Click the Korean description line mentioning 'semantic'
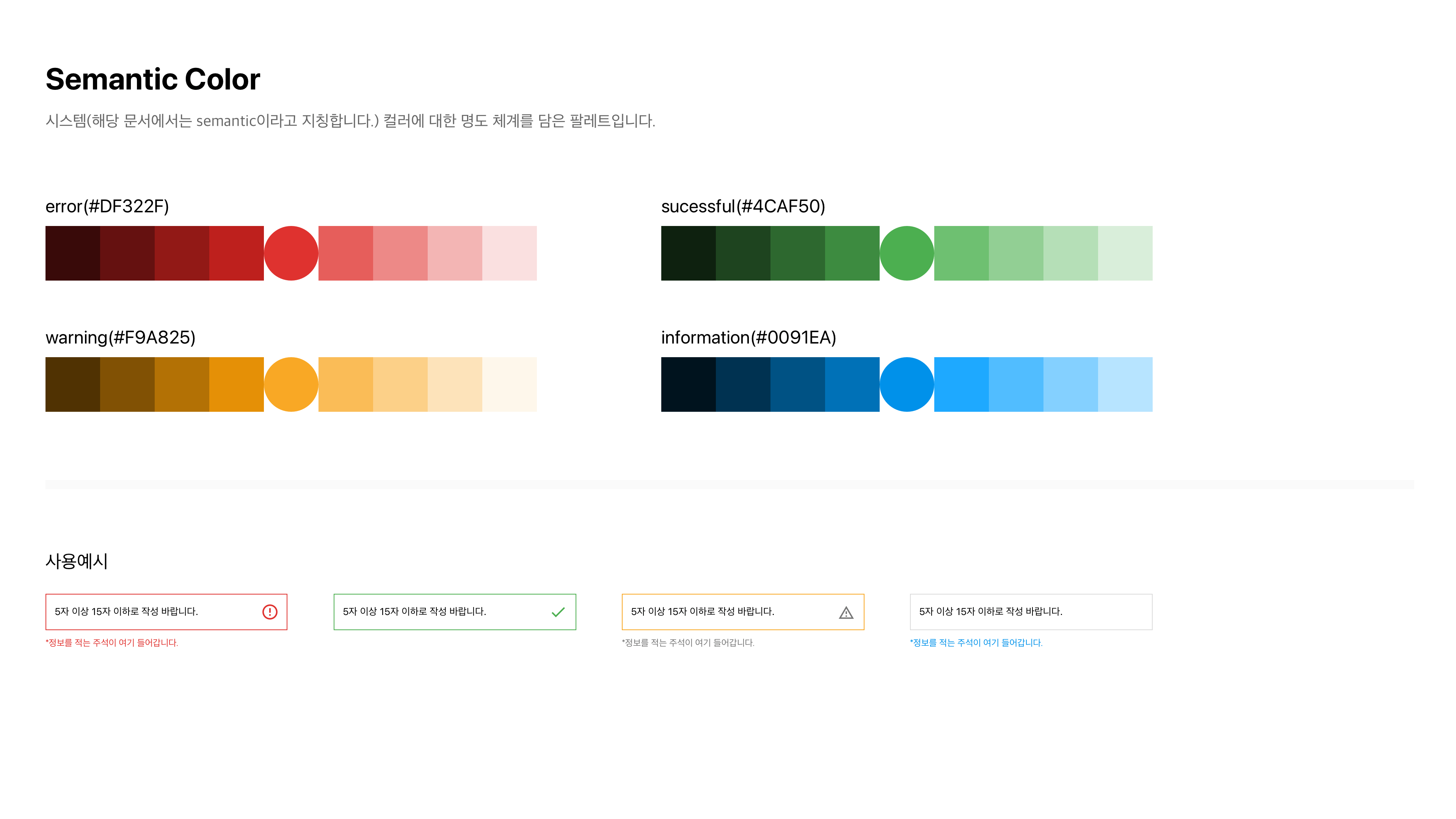This screenshot has height=819, width=1456. [x=350, y=121]
